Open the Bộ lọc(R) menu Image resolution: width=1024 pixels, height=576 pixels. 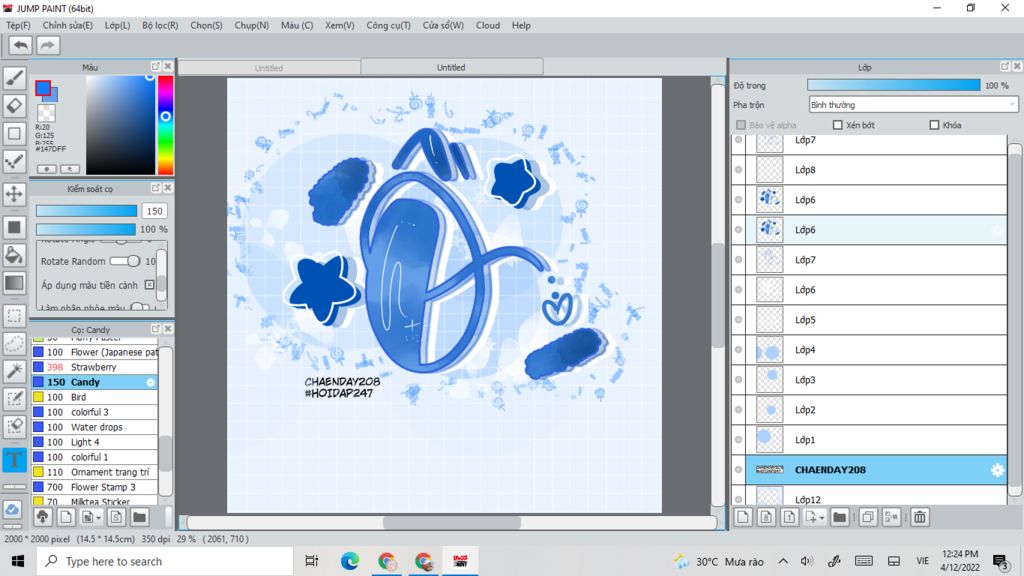point(160,25)
